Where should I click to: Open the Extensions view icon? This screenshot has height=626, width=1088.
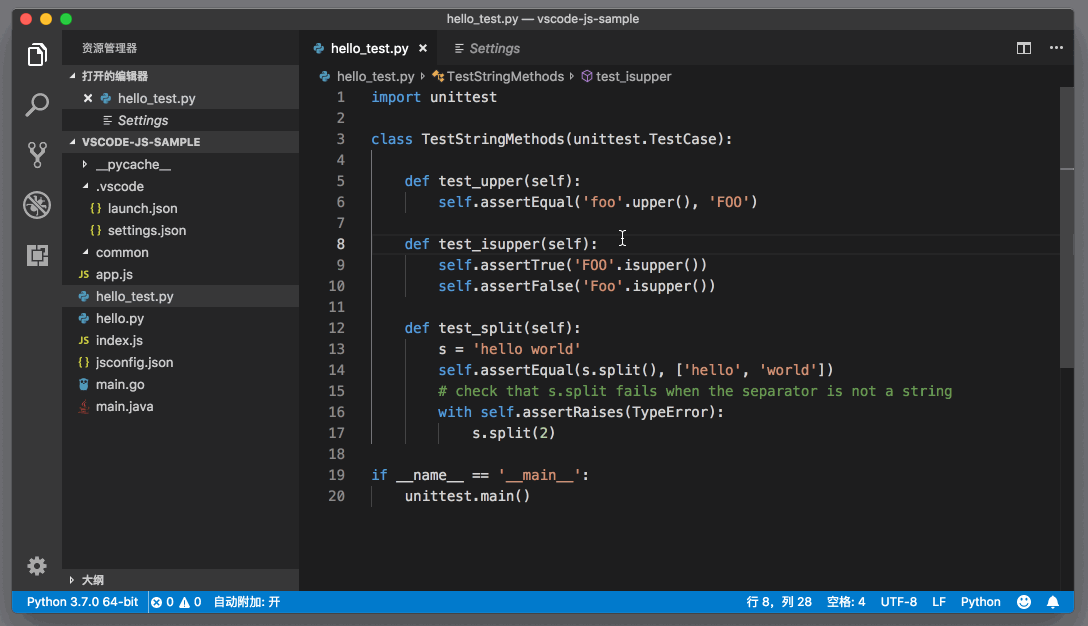(37, 255)
